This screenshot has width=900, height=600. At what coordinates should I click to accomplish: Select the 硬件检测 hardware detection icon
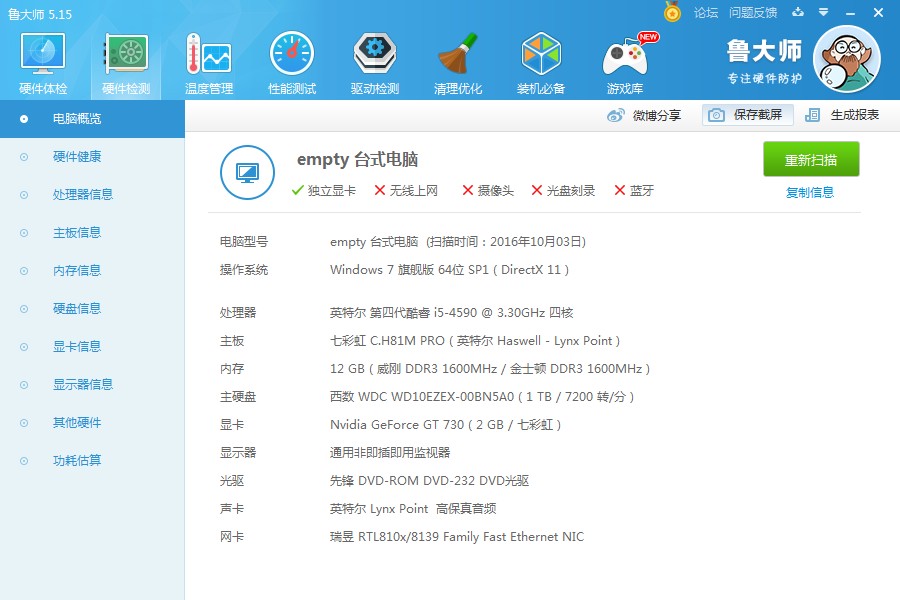point(126,63)
